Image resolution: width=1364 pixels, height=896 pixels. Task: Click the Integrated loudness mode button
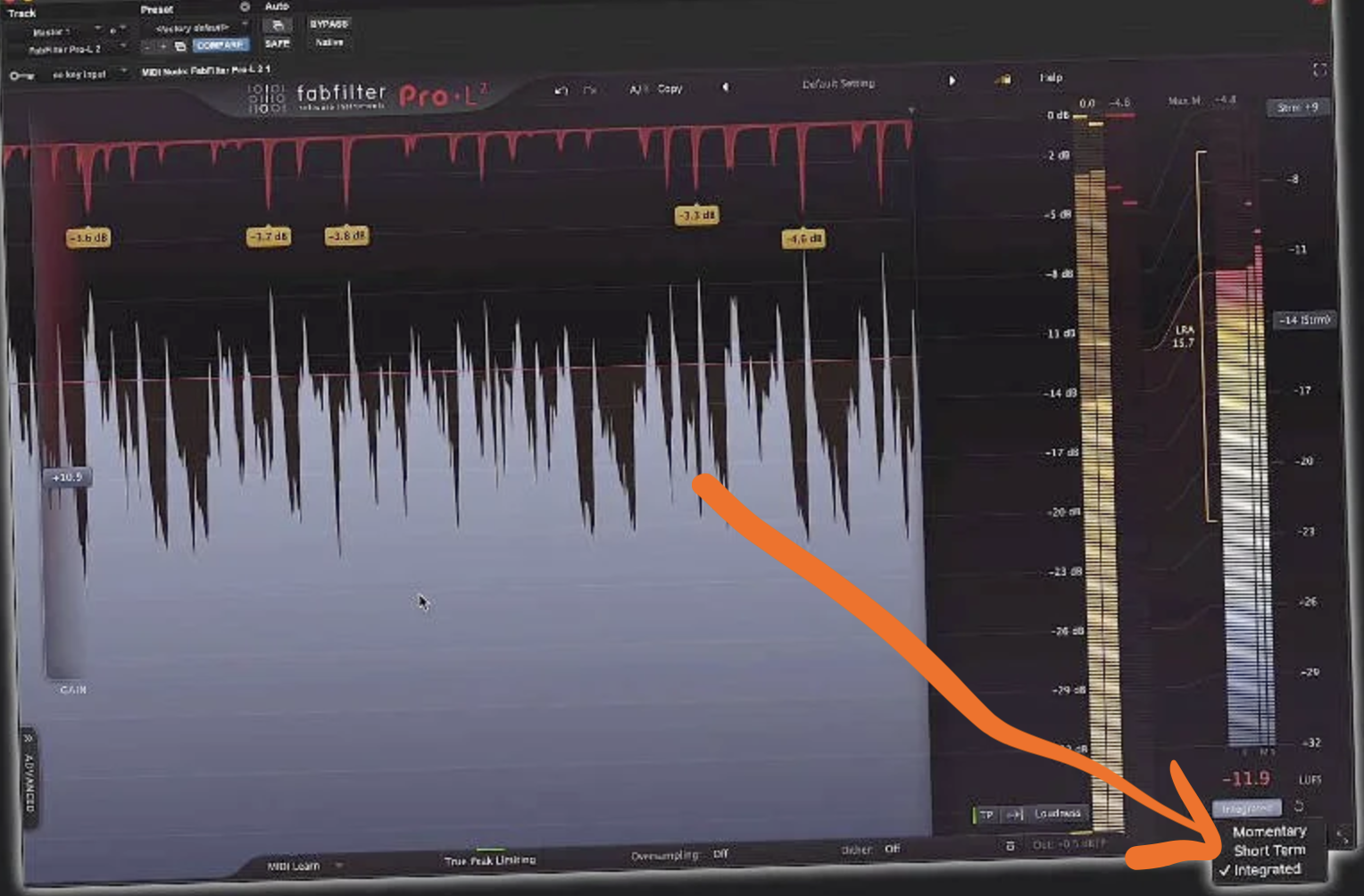click(1247, 808)
